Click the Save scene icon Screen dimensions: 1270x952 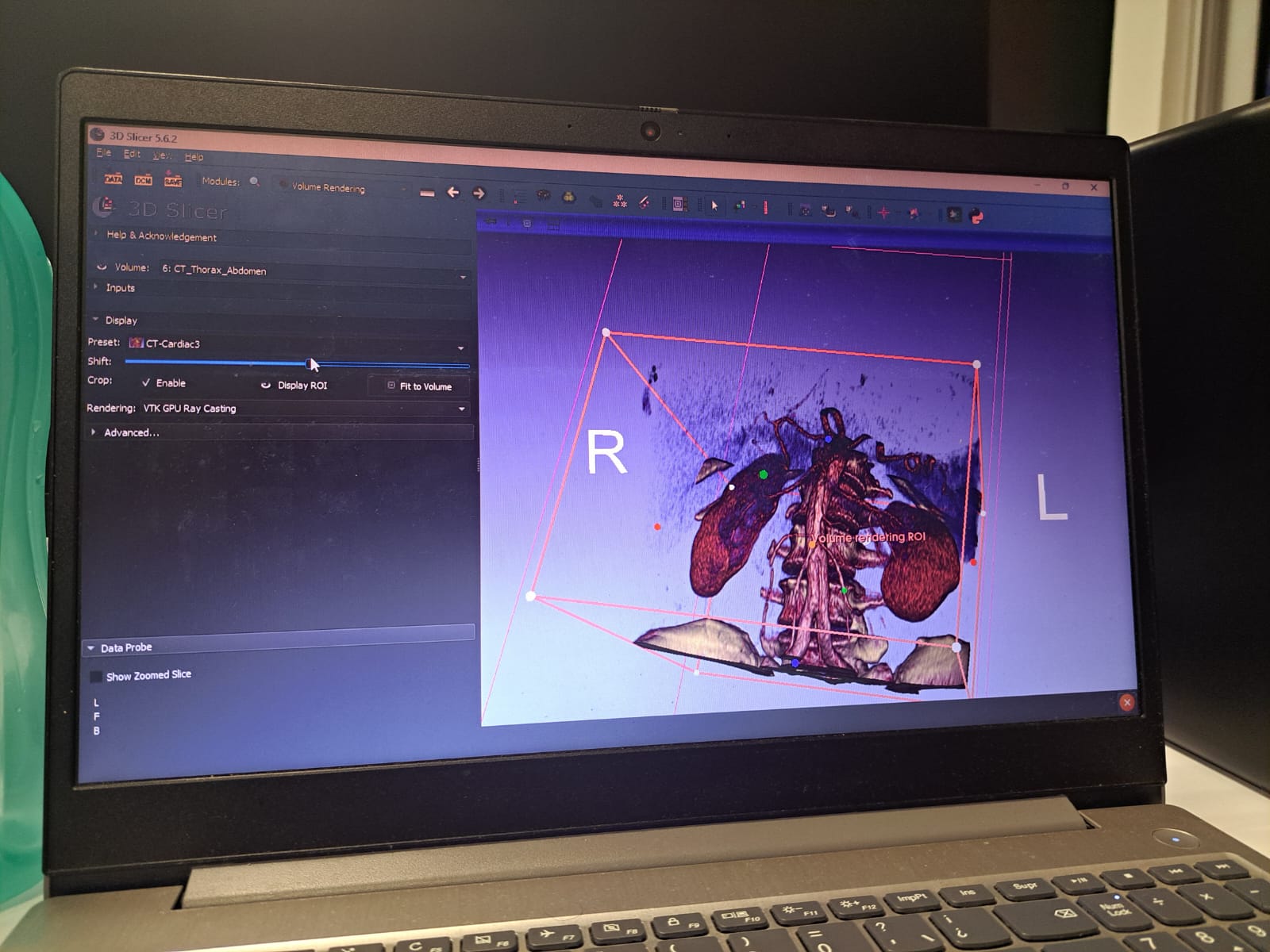172,181
